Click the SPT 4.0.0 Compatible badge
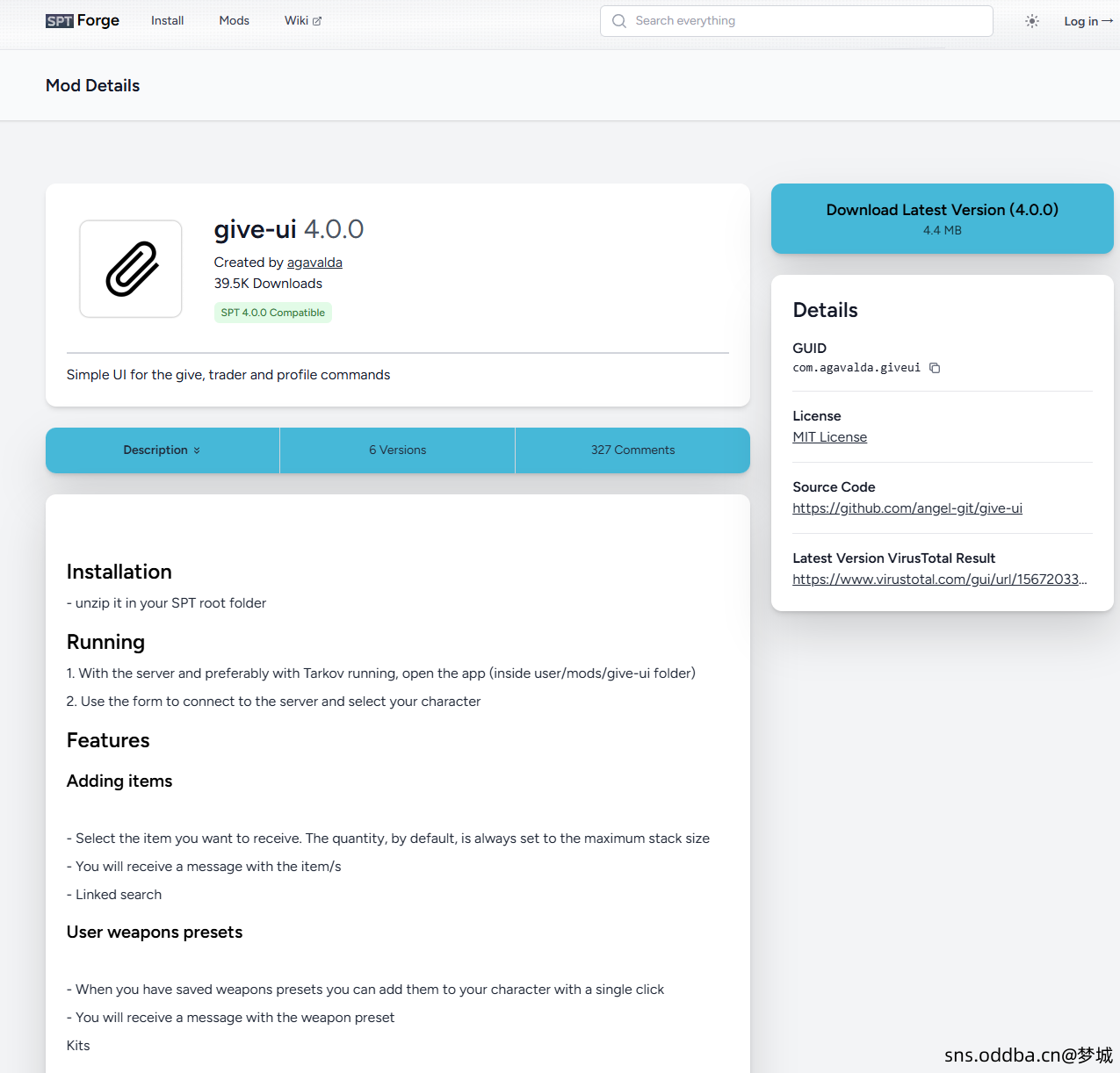This screenshot has width=1120, height=1073. [272, 313]
